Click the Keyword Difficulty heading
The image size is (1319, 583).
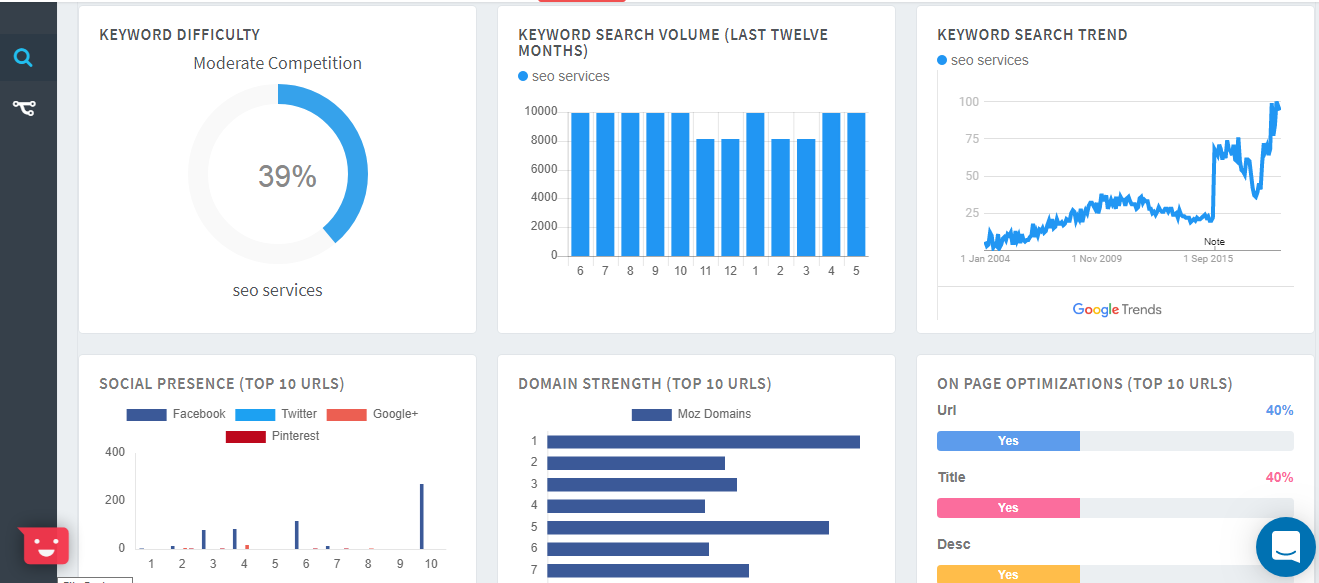point(180,35)
